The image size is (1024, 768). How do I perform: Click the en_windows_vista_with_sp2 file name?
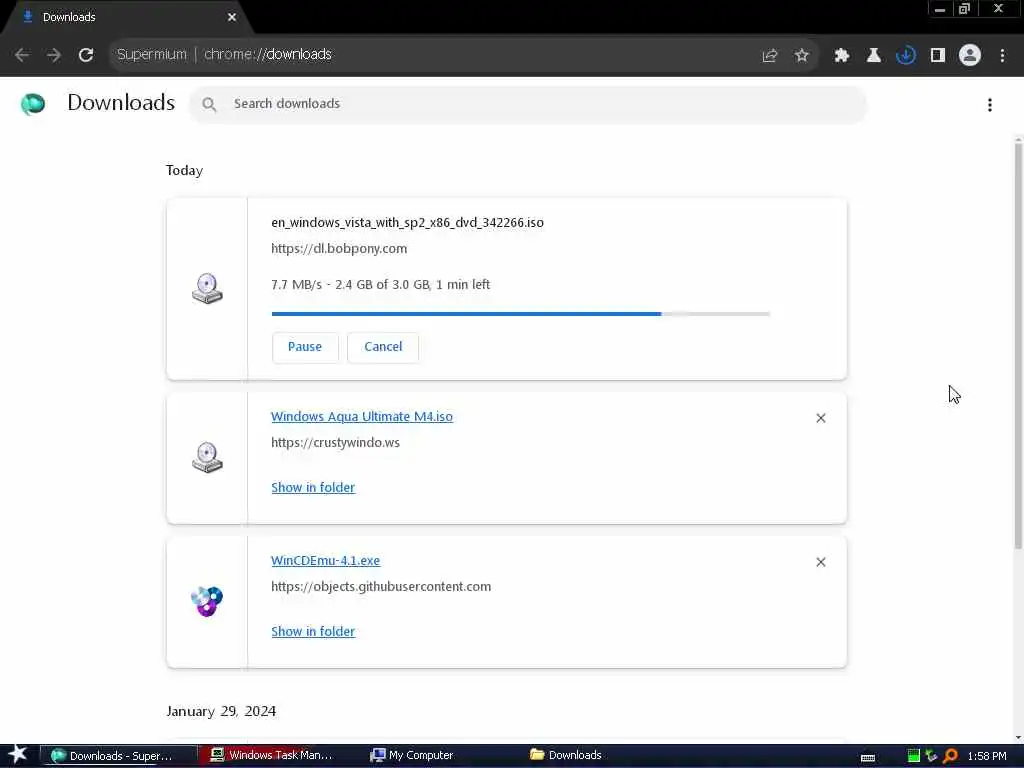point(408,223)
